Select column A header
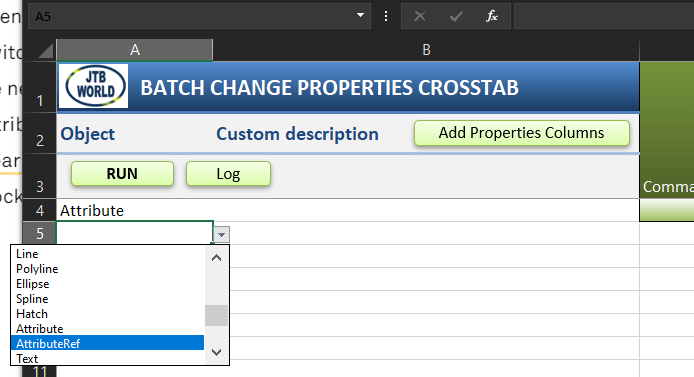Viewport: 694px width, 377px height. (135, 50)
